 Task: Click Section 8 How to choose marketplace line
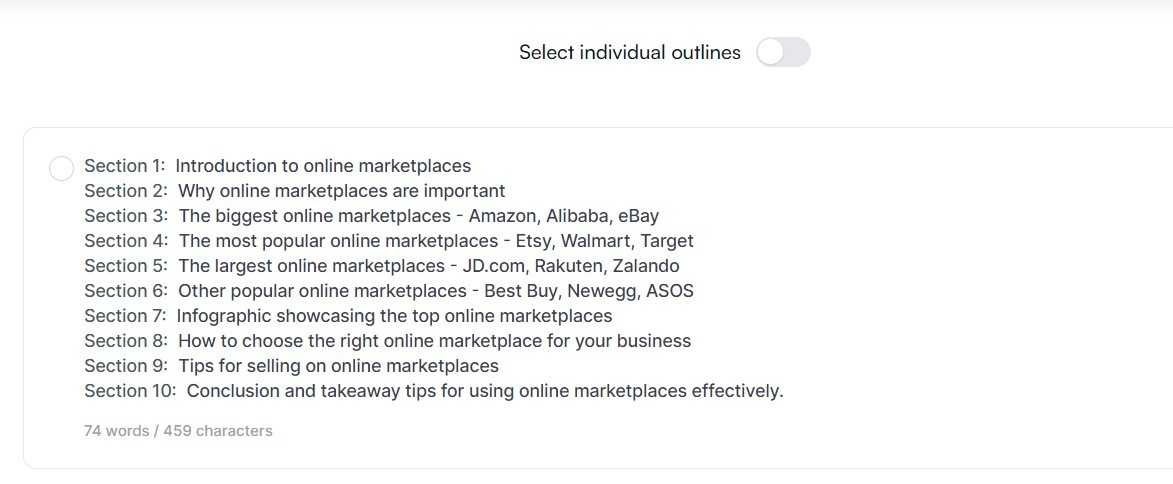(388, 341)
